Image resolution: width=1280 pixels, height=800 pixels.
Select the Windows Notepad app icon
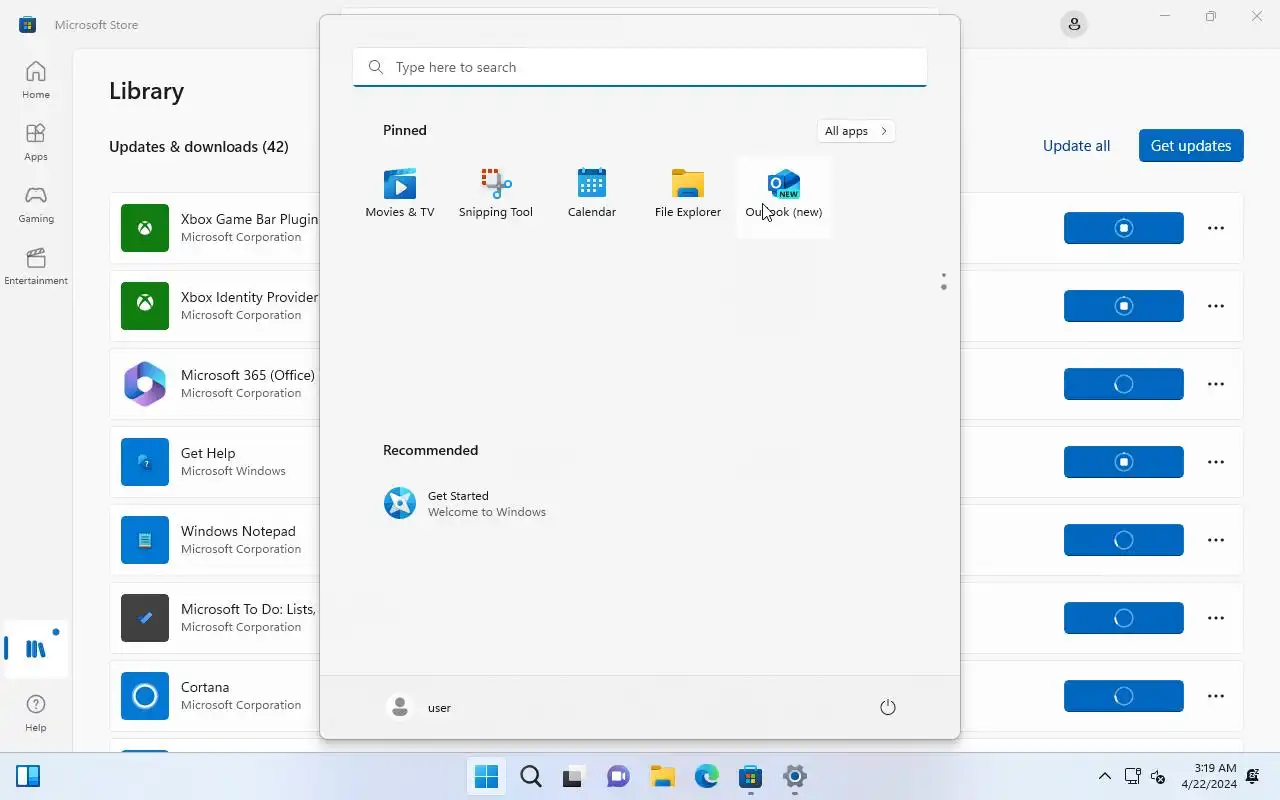[145, 540]
